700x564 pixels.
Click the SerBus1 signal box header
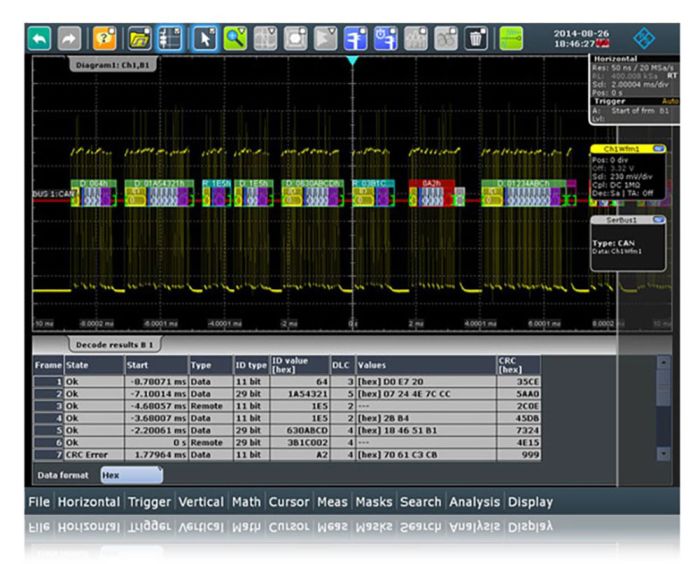pyautogui.click(x=621, y=220)
